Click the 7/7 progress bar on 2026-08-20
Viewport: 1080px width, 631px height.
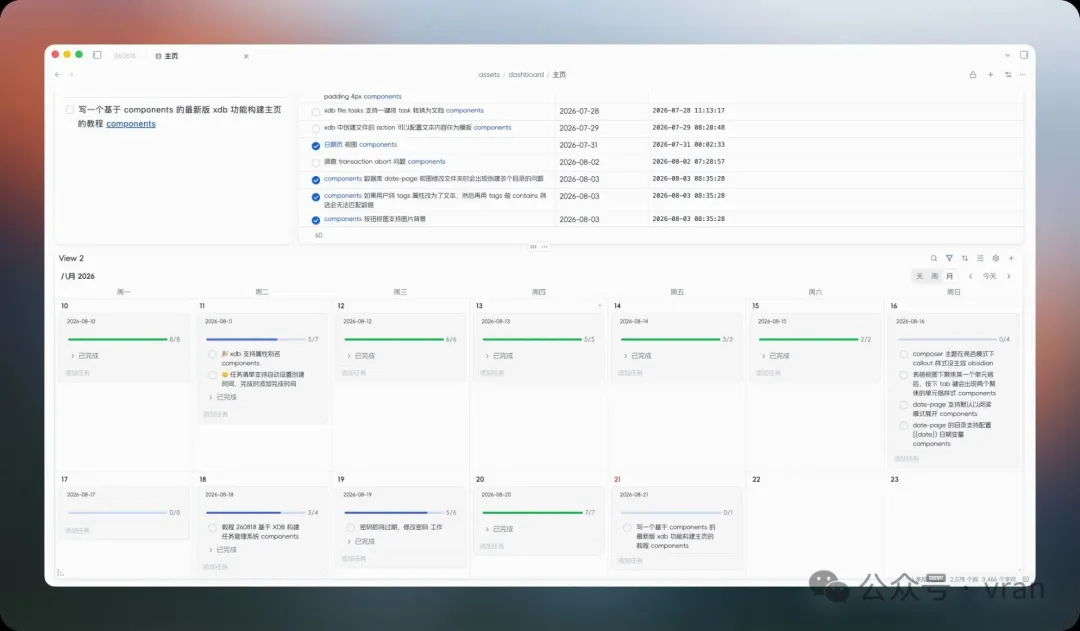coord(532,513)
